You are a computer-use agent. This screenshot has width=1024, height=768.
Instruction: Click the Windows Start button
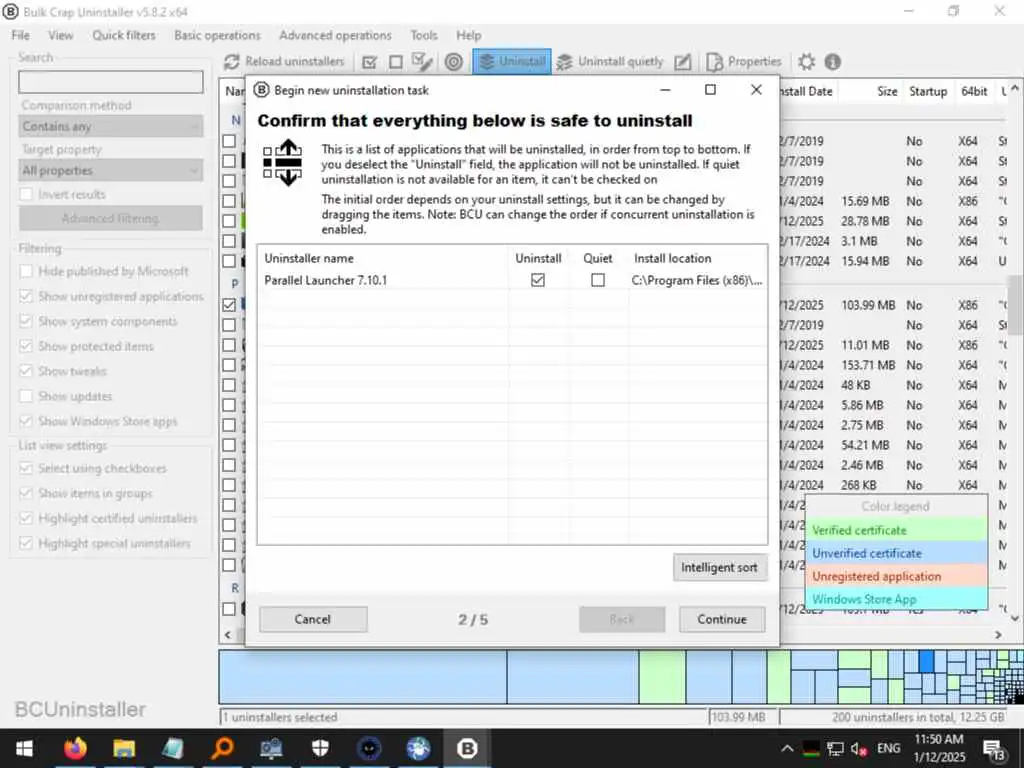[25, 748]
